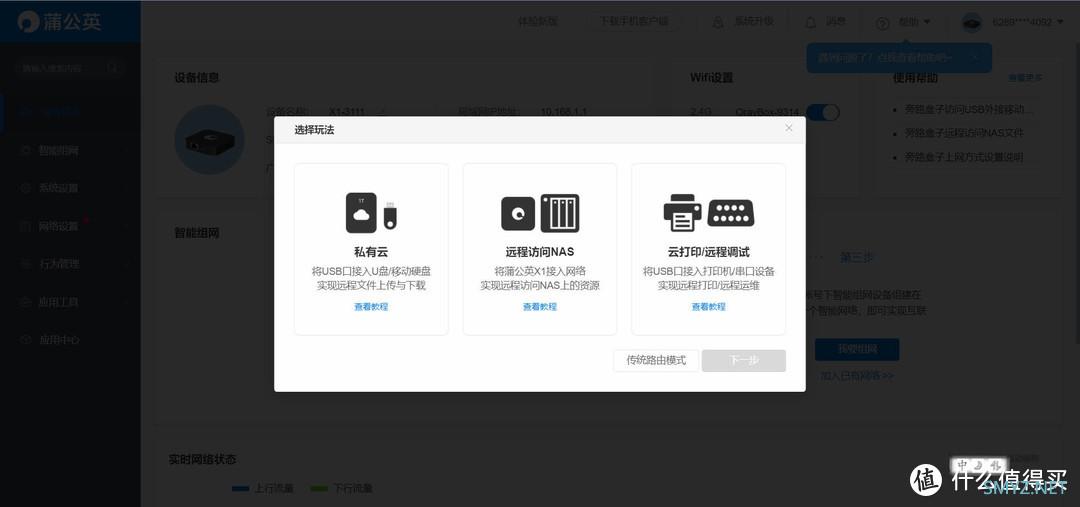Click the 第三步 step label
1080x507 pixels.
[857, 257]
